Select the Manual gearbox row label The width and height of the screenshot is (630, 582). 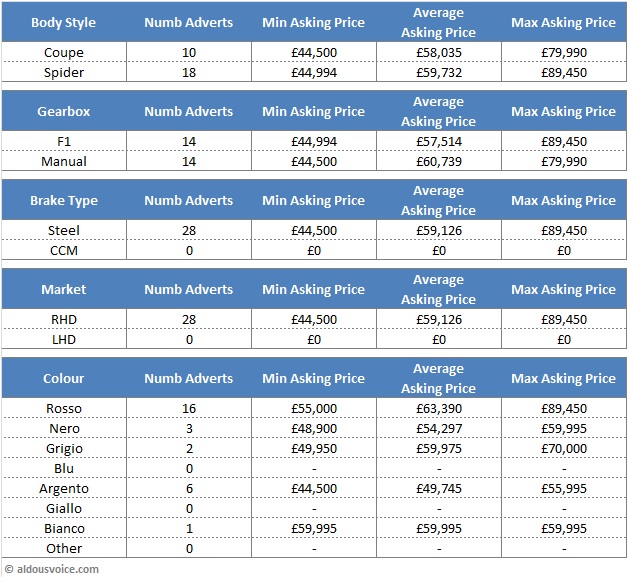(x=64, y=161)
